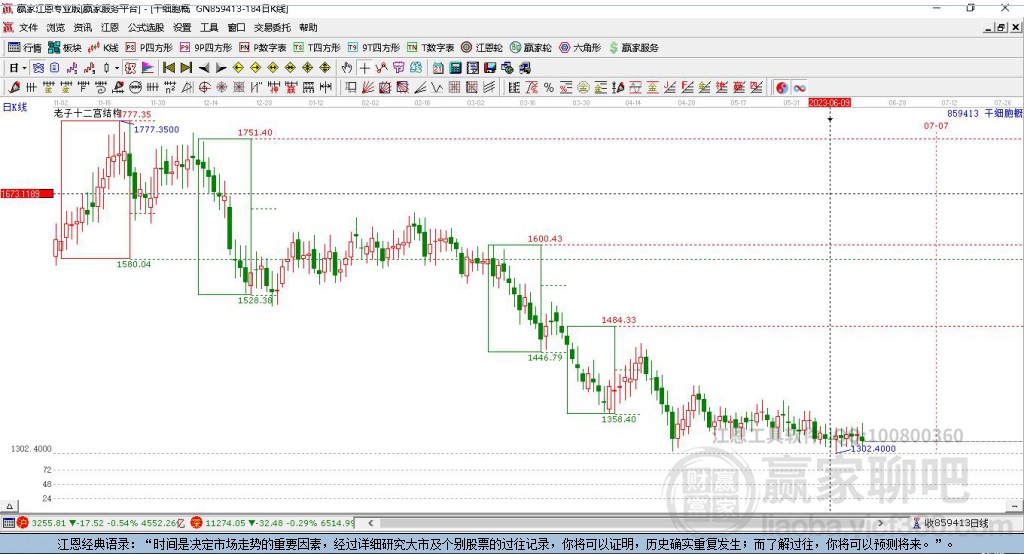The image size is (1024, 554).
Task: Click the 老子十二宫结构 label
Action: [x=87, y=113]
